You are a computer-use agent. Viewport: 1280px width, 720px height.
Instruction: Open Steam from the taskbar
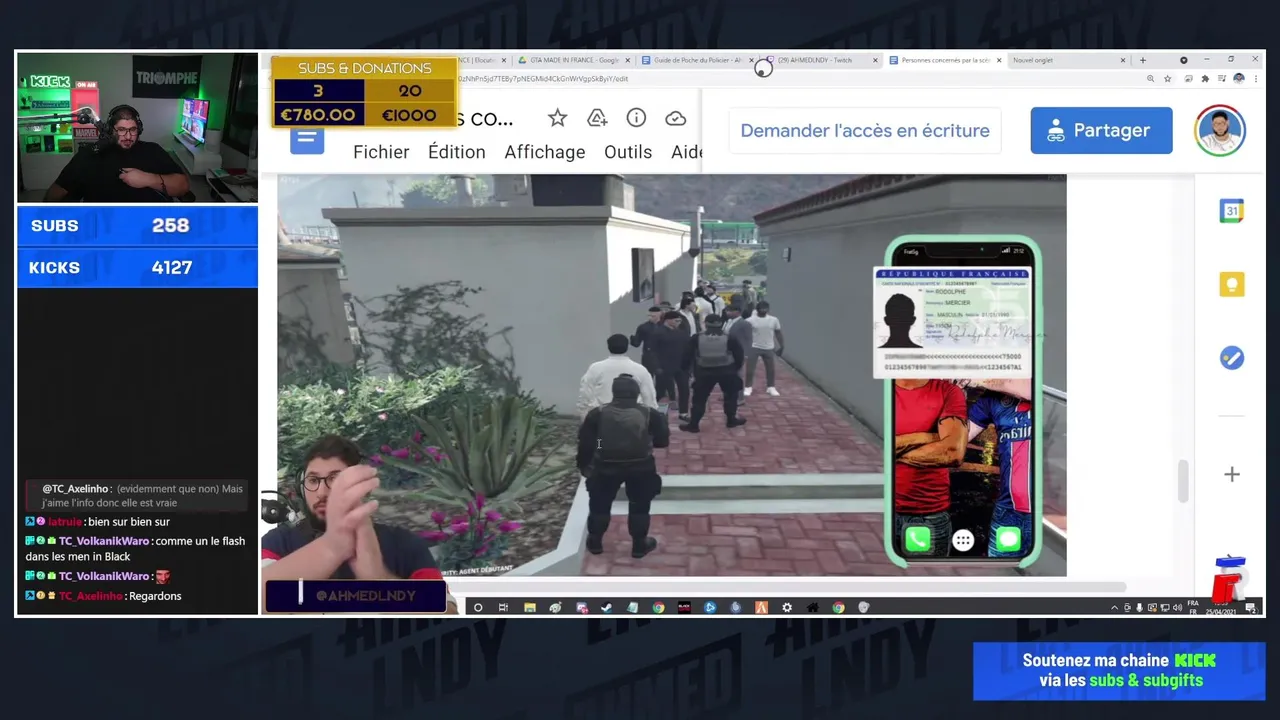point(606,607)
